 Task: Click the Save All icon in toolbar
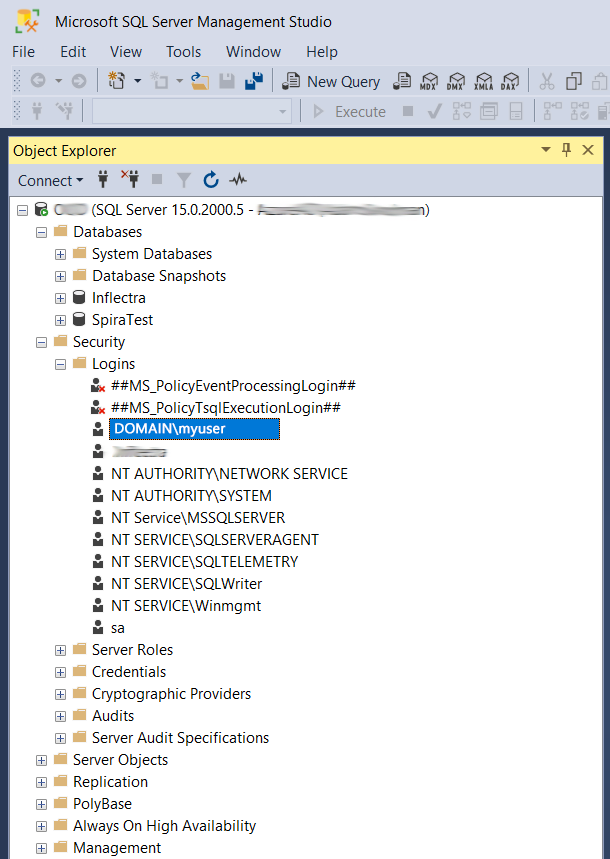click(254, 81)
